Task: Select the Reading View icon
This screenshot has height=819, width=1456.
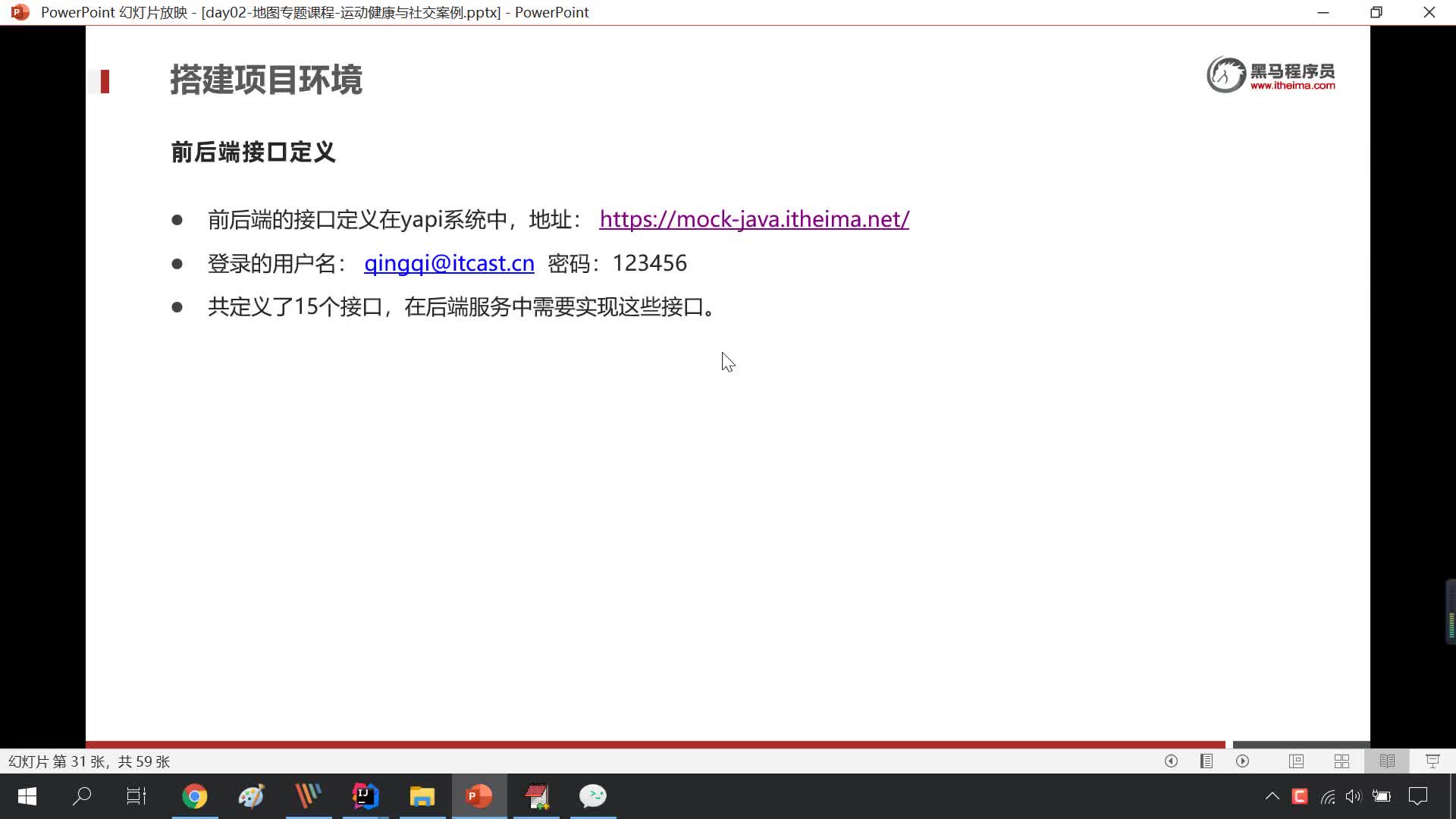Action: 1387,761
